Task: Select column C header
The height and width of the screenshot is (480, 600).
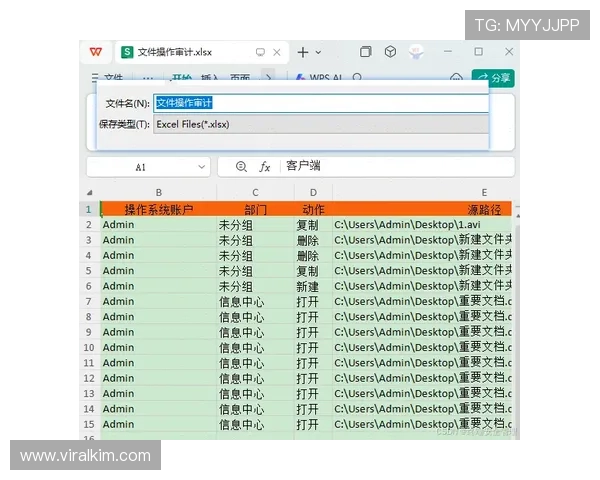Action: pos(255,193)
